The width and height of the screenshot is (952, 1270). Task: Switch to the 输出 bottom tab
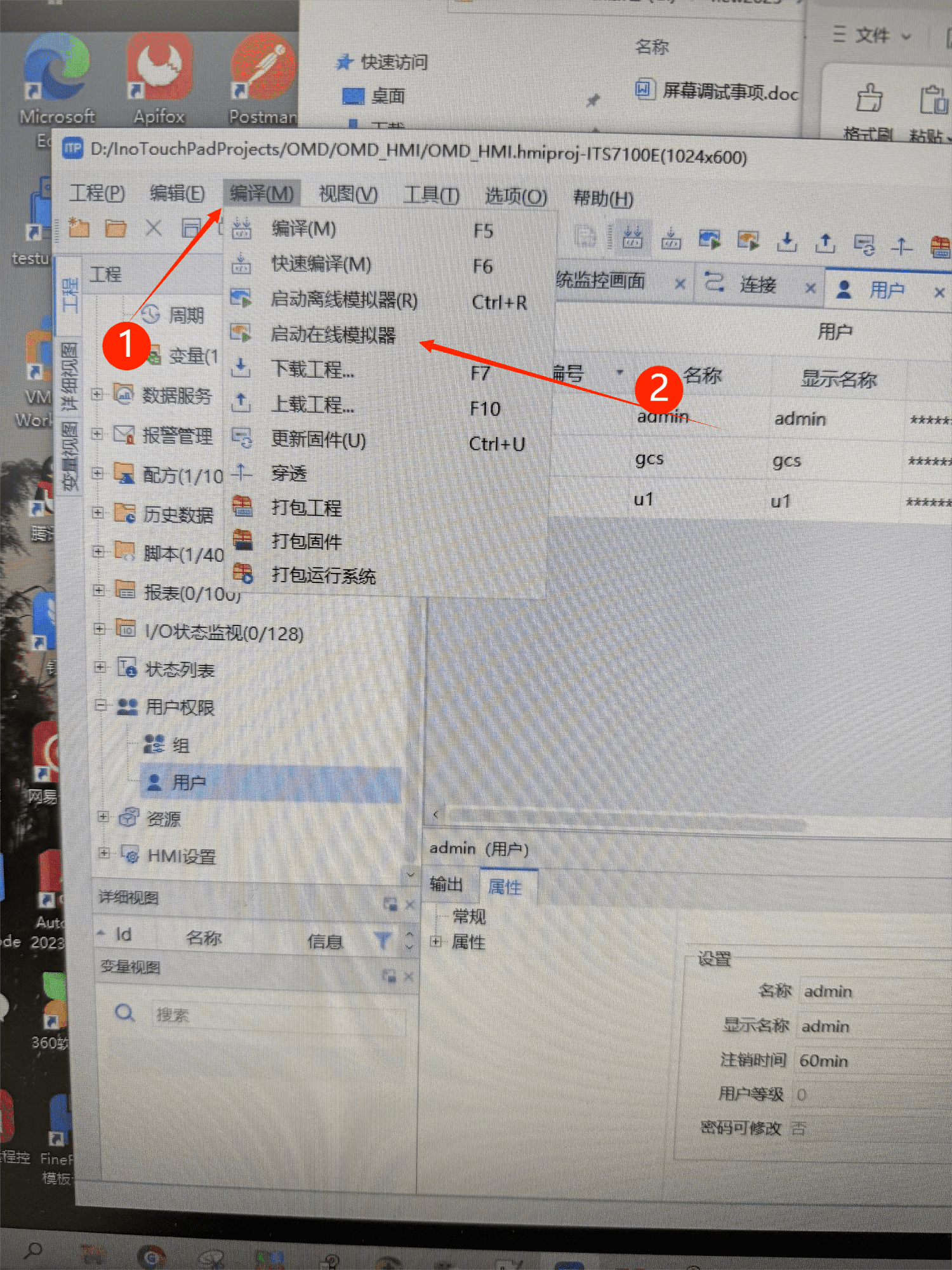446,884
